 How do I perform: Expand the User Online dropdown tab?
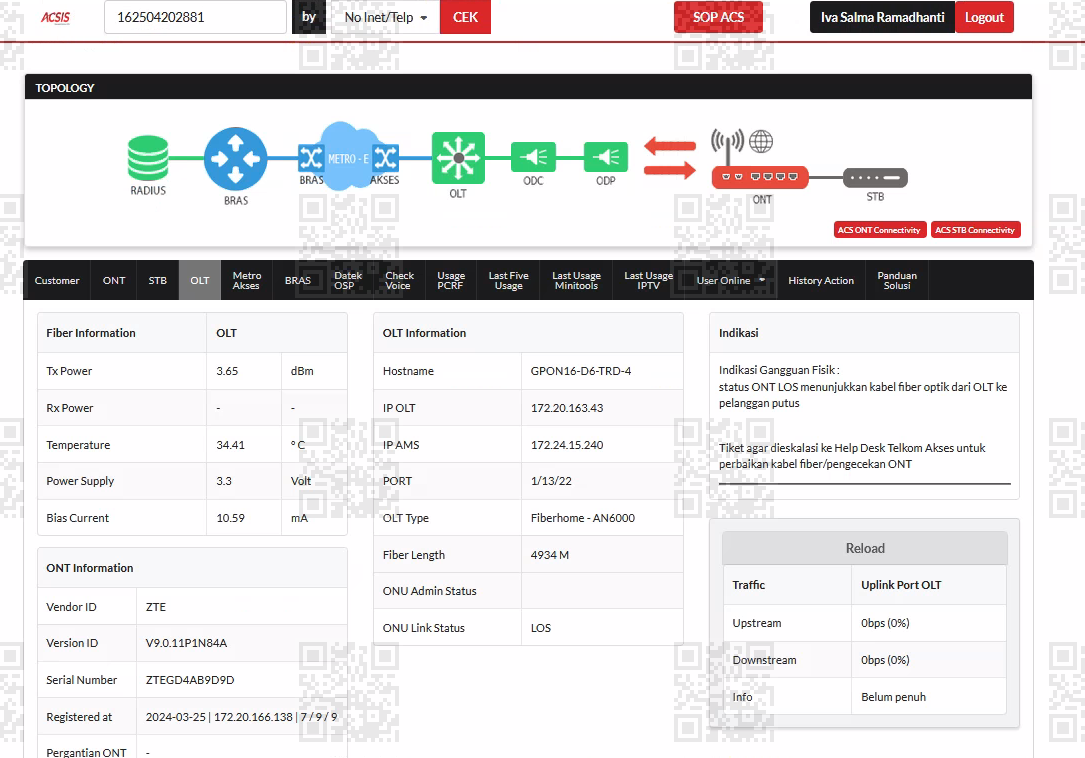(730, 280)
